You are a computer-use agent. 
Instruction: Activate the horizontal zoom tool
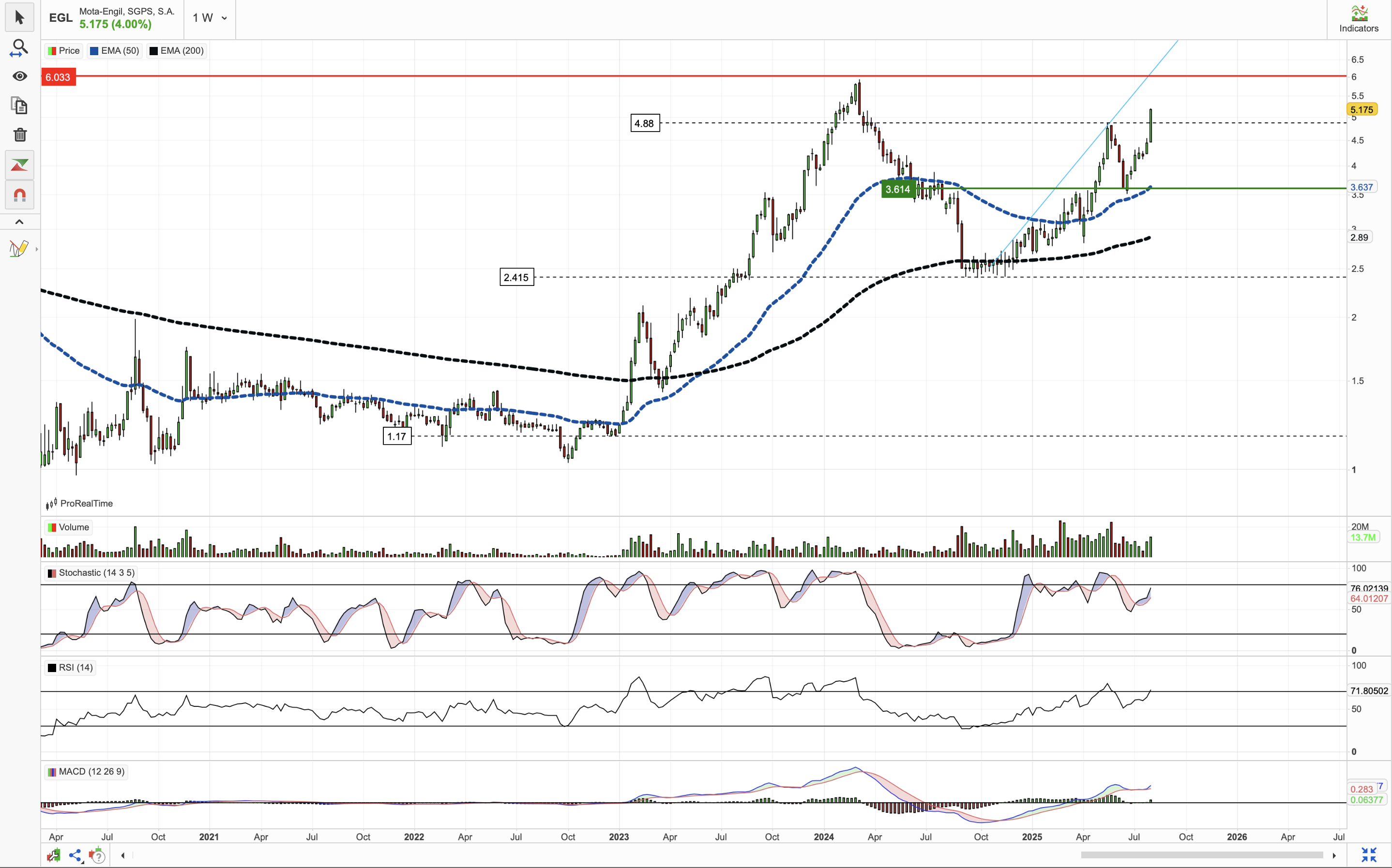pos(19,47)
